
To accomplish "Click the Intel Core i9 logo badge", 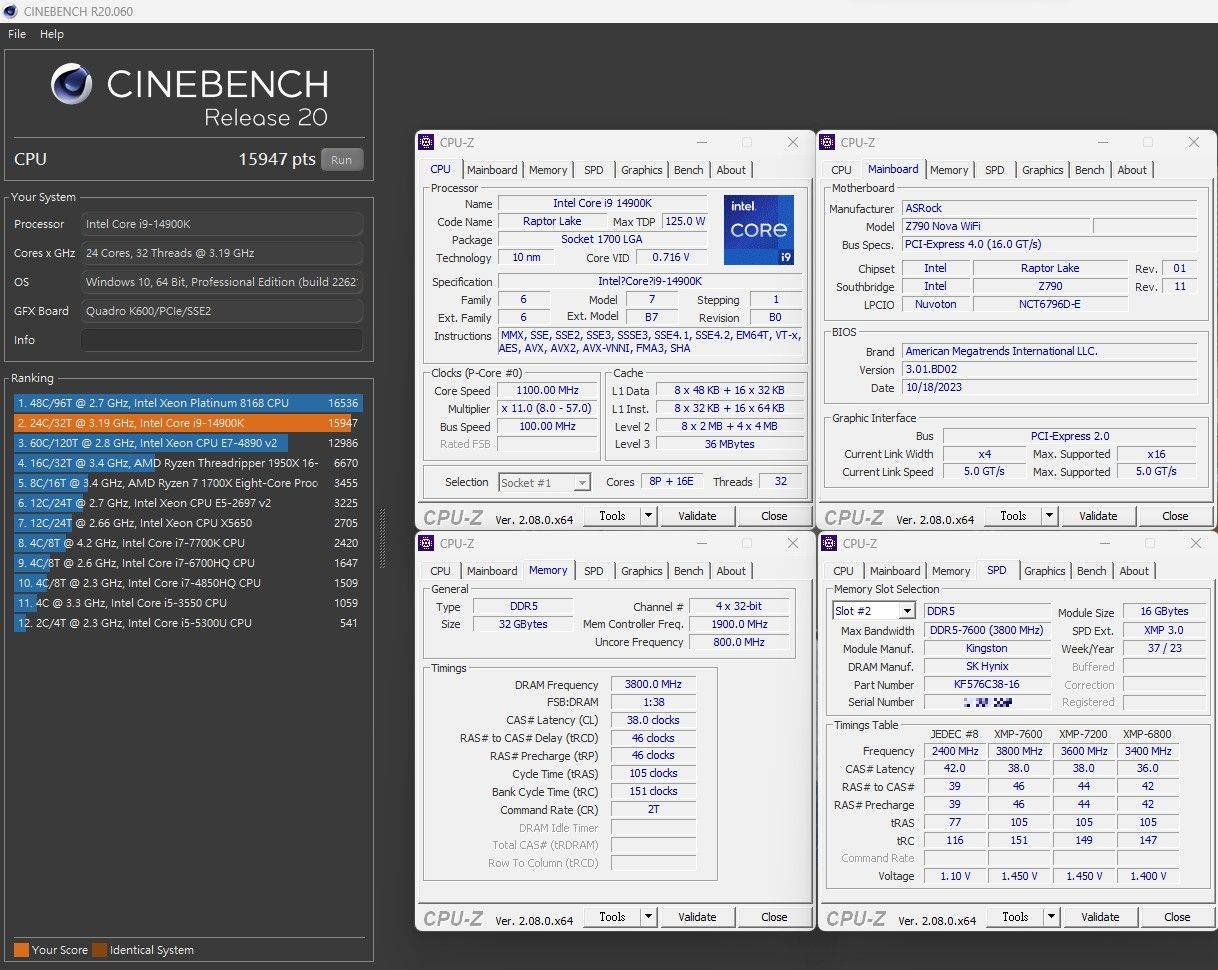I will [758, 229].
